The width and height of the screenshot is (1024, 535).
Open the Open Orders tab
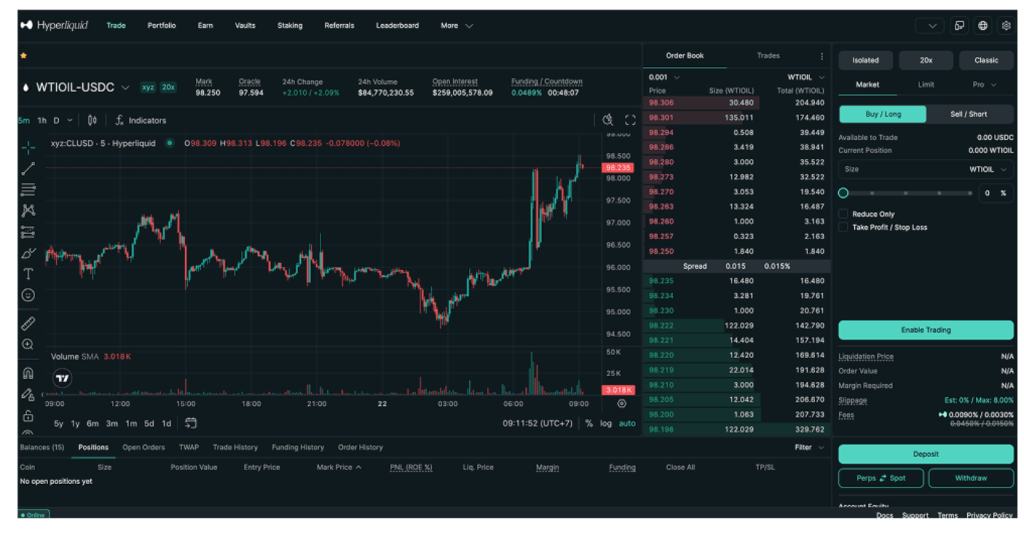144,447
